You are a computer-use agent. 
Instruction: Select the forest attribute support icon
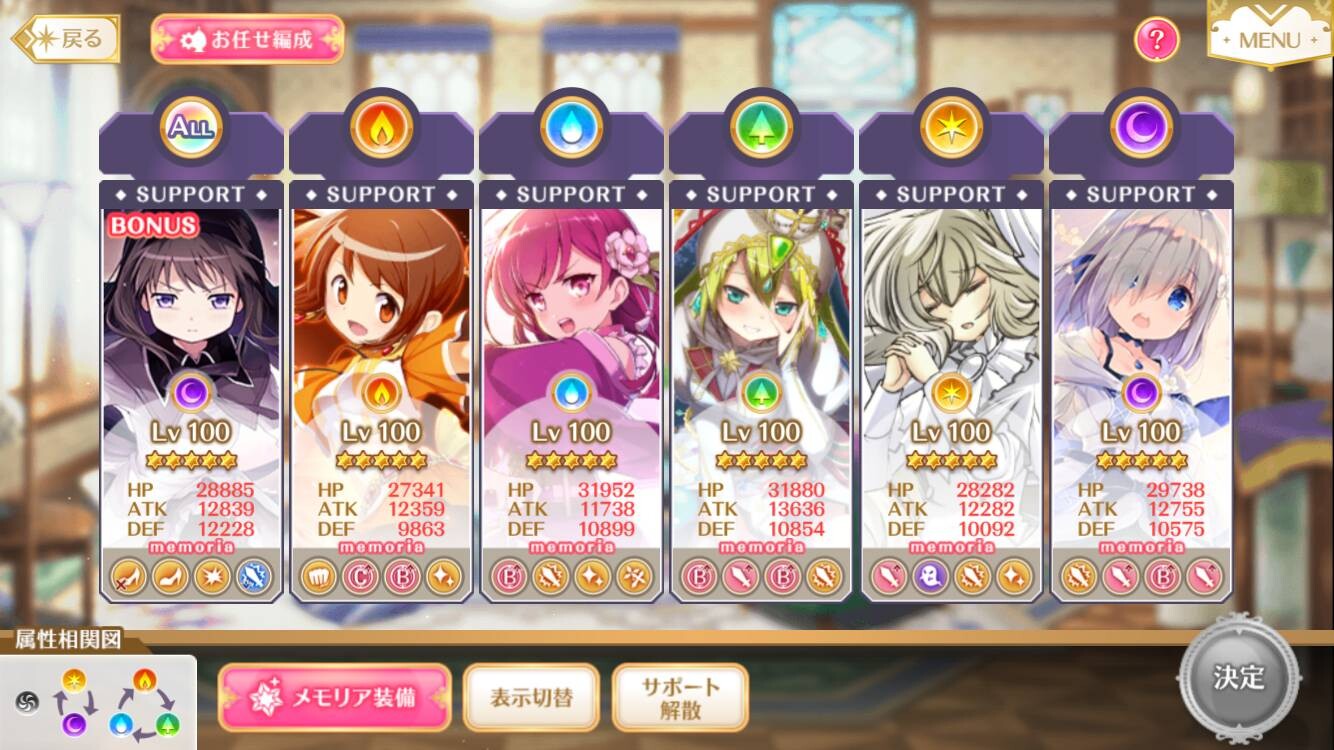pyautogui.click(x=761, y=128)
